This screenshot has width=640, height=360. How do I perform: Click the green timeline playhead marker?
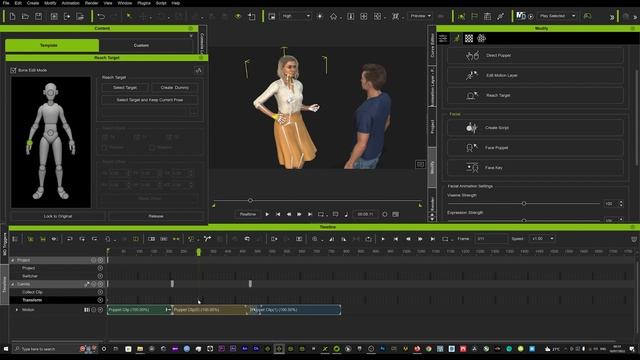point(199,252)
